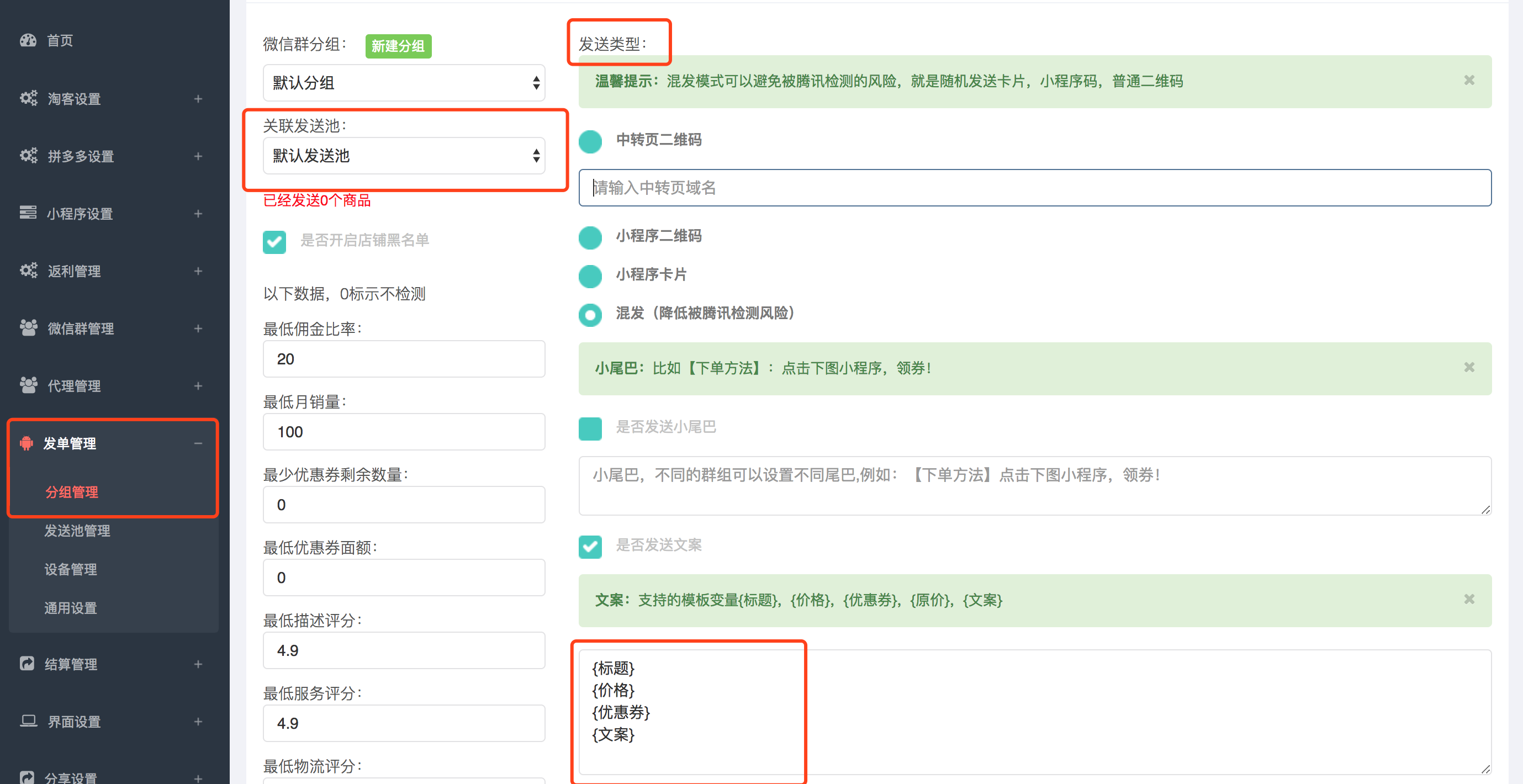Screen dimensions: 1523x784
Task: Click the dashboard icon next to 首页
Action: [x=28, y=40]
